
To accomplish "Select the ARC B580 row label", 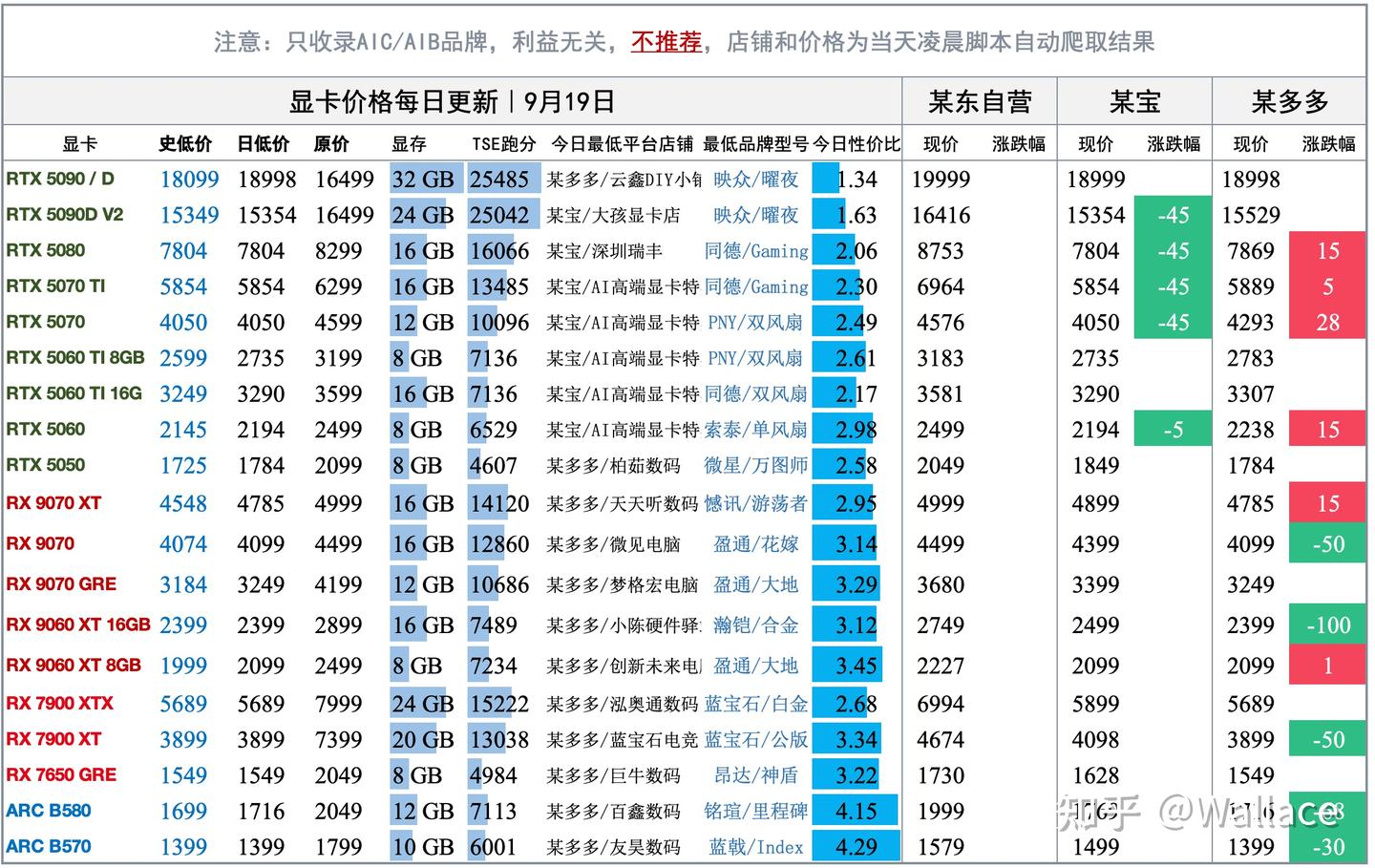I will 49,811.
